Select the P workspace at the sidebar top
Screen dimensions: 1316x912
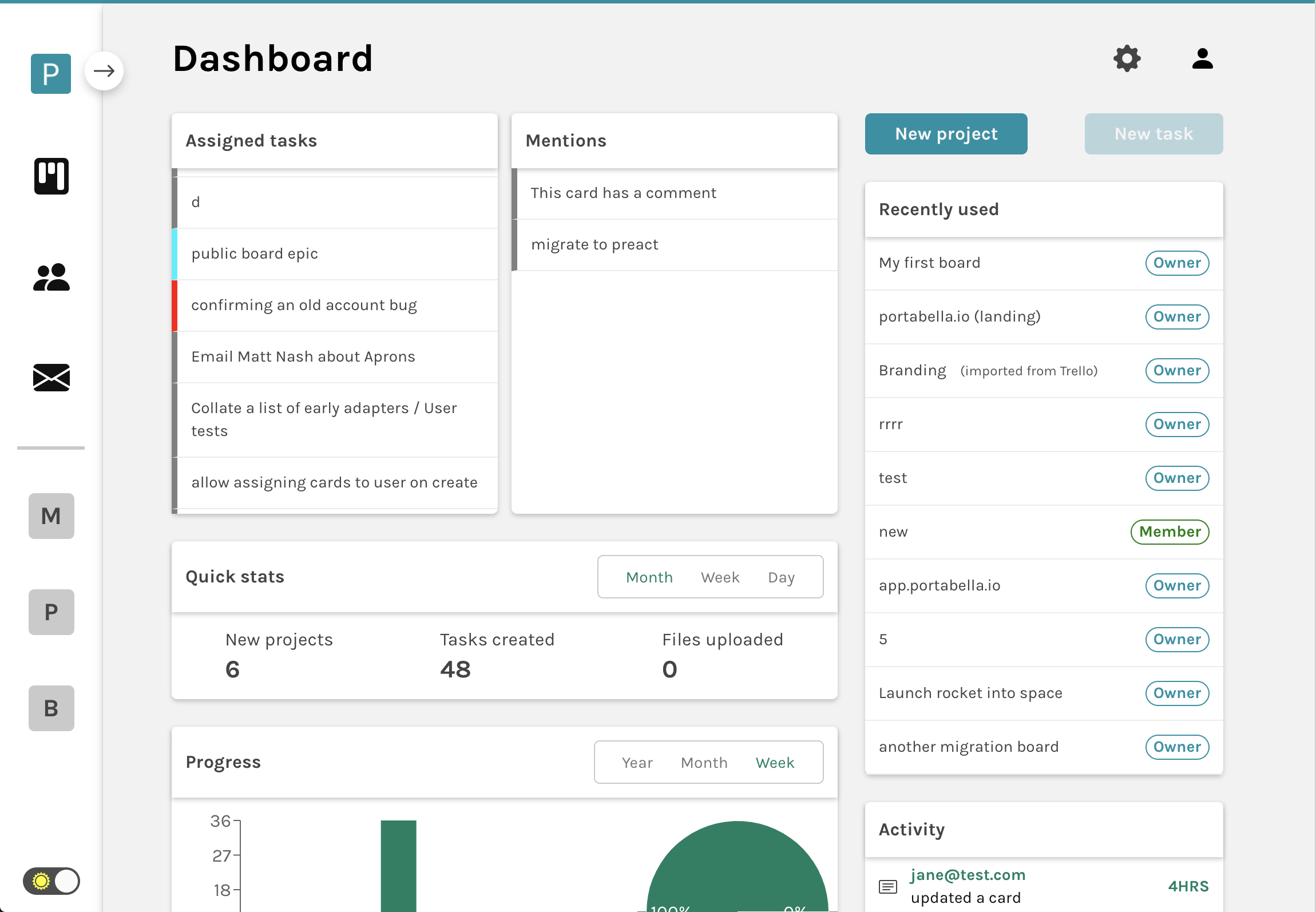click(51, 73)
